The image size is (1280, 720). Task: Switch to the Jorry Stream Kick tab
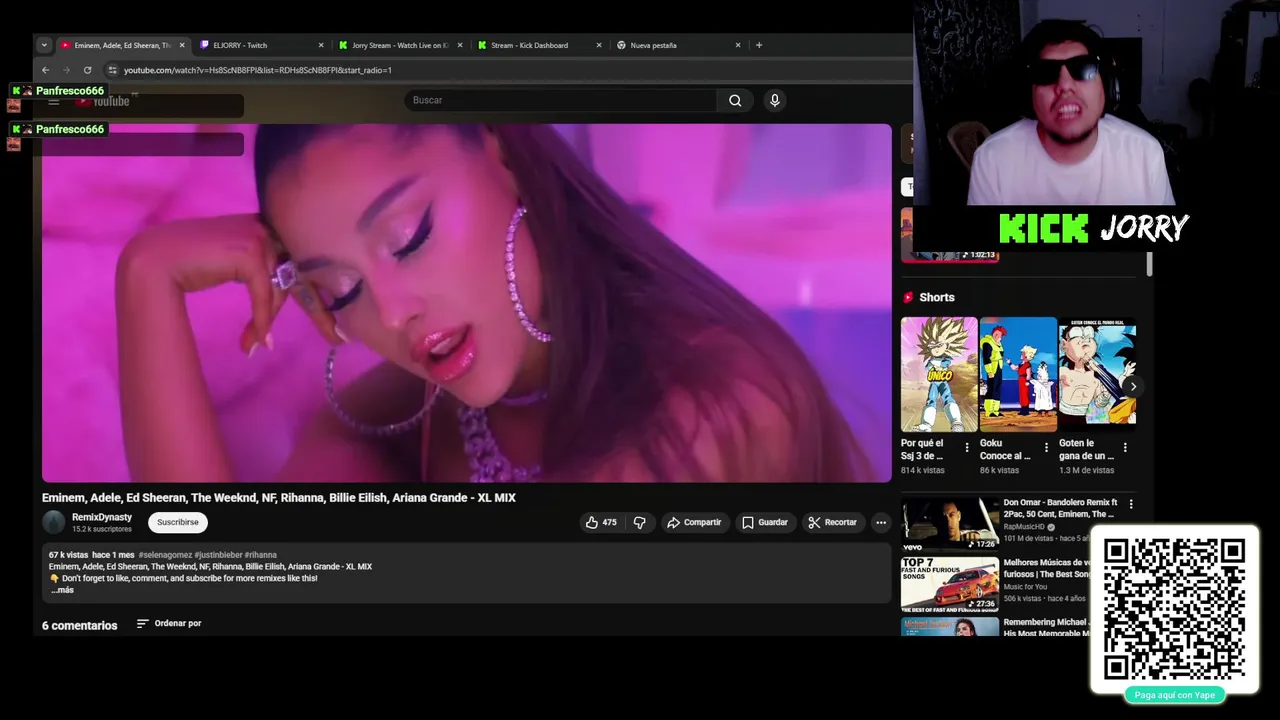tap(400, 45)
